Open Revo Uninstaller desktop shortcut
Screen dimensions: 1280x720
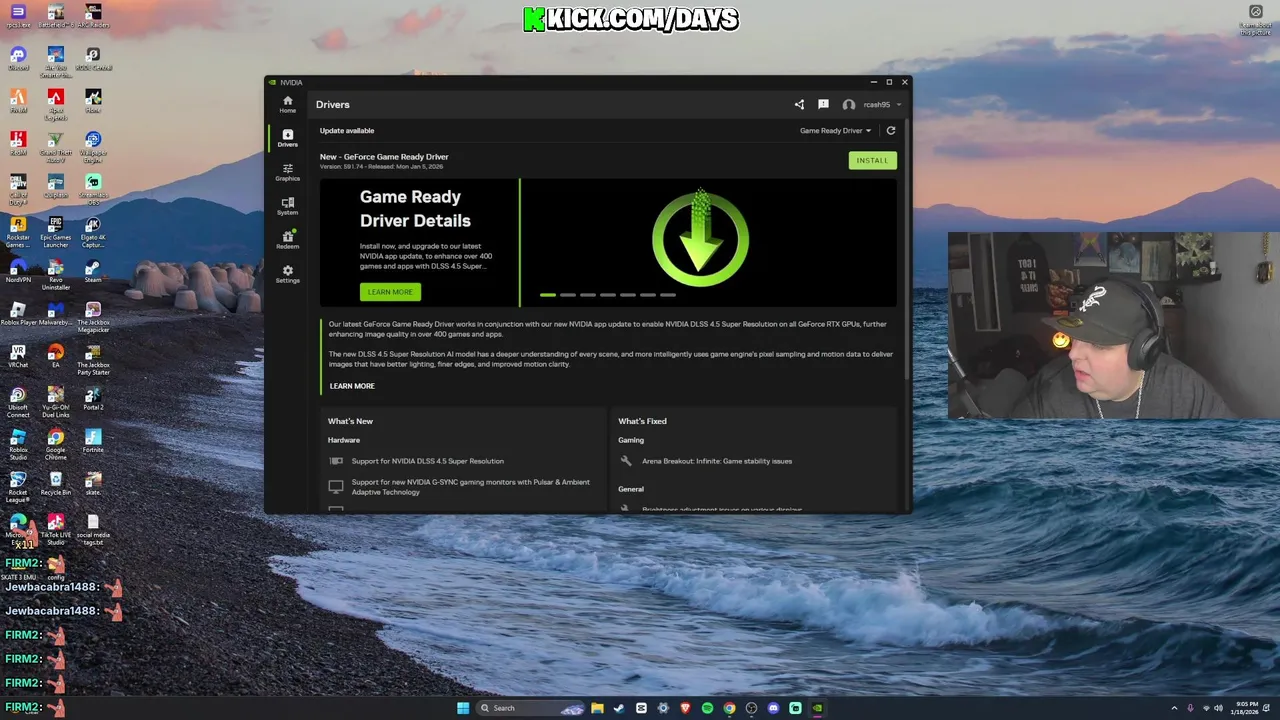55,274
